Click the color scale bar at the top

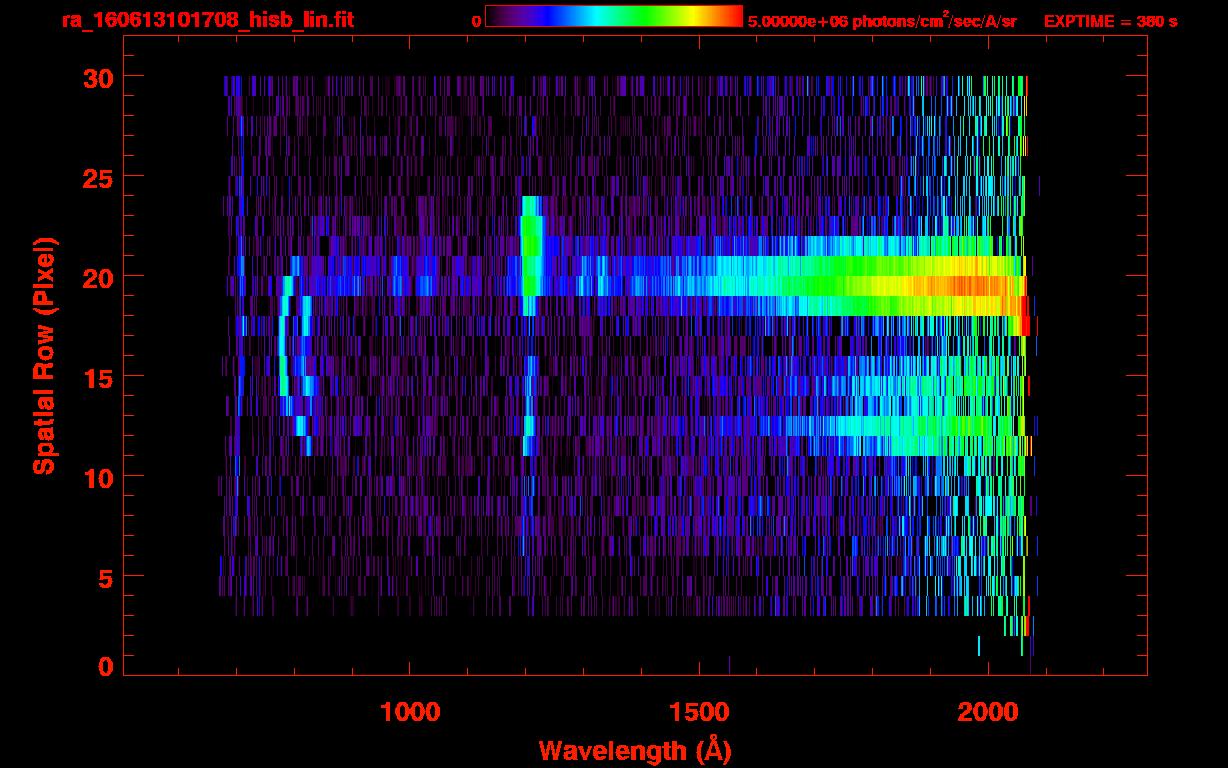pos(613,16)
